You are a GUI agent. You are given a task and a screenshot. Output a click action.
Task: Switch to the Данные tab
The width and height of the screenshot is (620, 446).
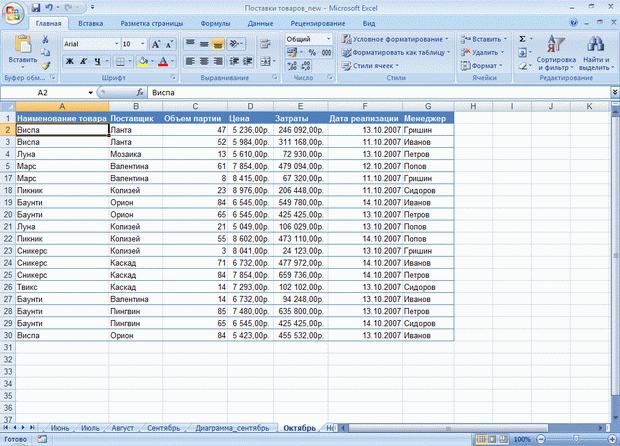pos(260,23)
